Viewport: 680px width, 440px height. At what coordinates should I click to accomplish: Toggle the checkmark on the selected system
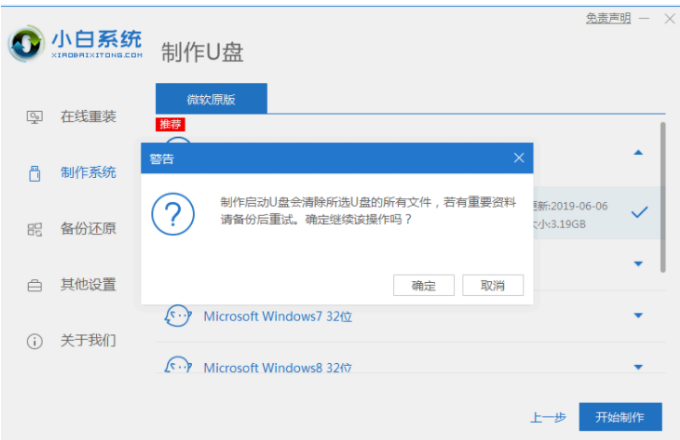point(639,212)
